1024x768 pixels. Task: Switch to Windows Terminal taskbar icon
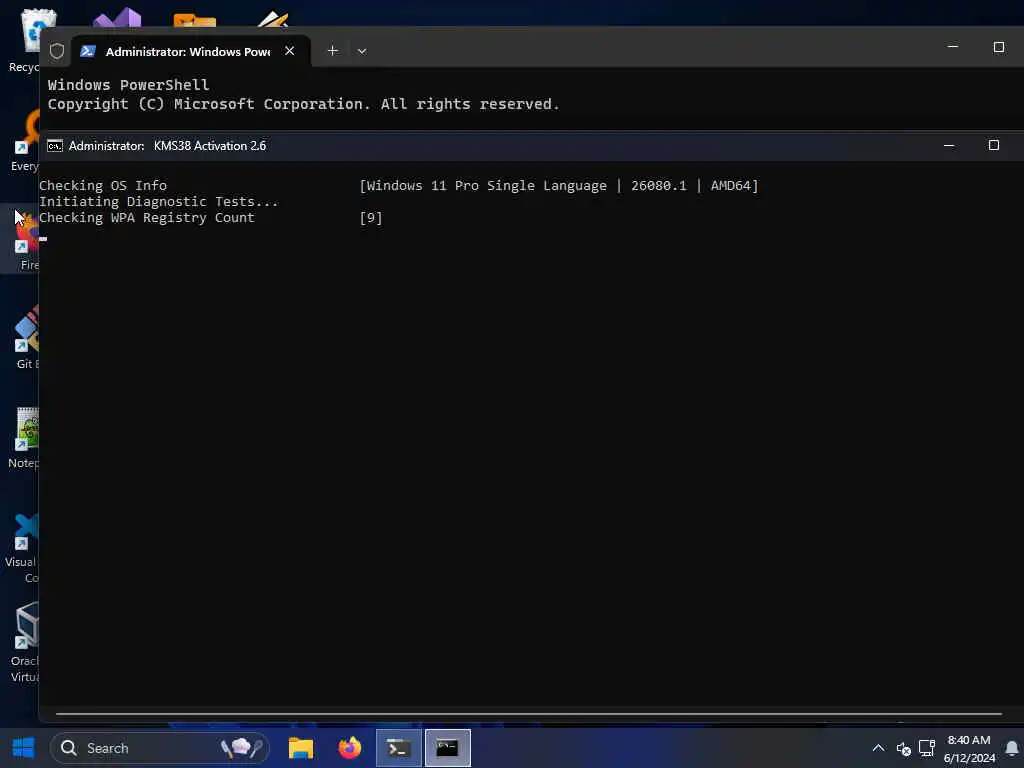[x=398, y=748]
